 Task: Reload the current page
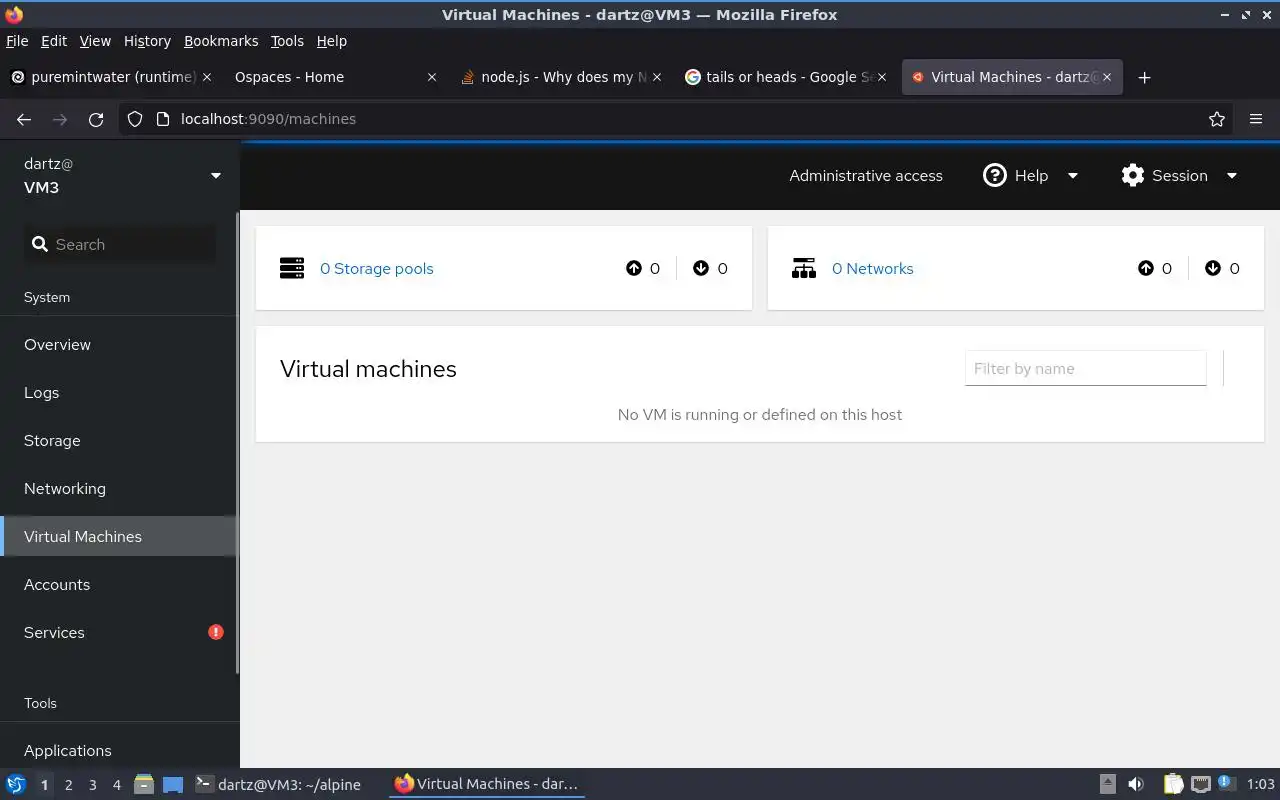coord(96,119)
